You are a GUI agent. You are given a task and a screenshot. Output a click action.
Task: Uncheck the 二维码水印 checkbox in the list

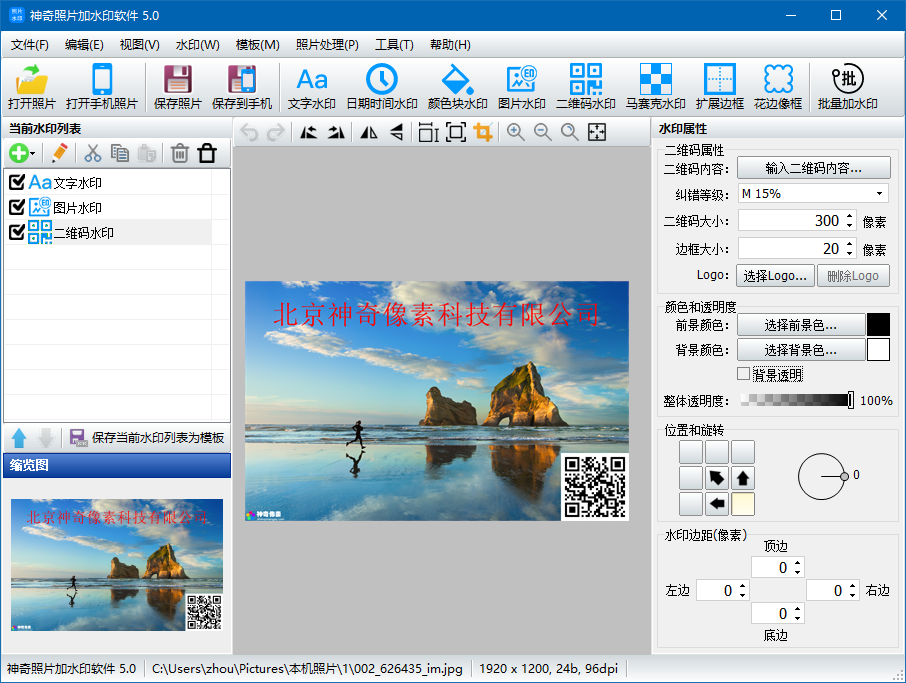point(17,232)
